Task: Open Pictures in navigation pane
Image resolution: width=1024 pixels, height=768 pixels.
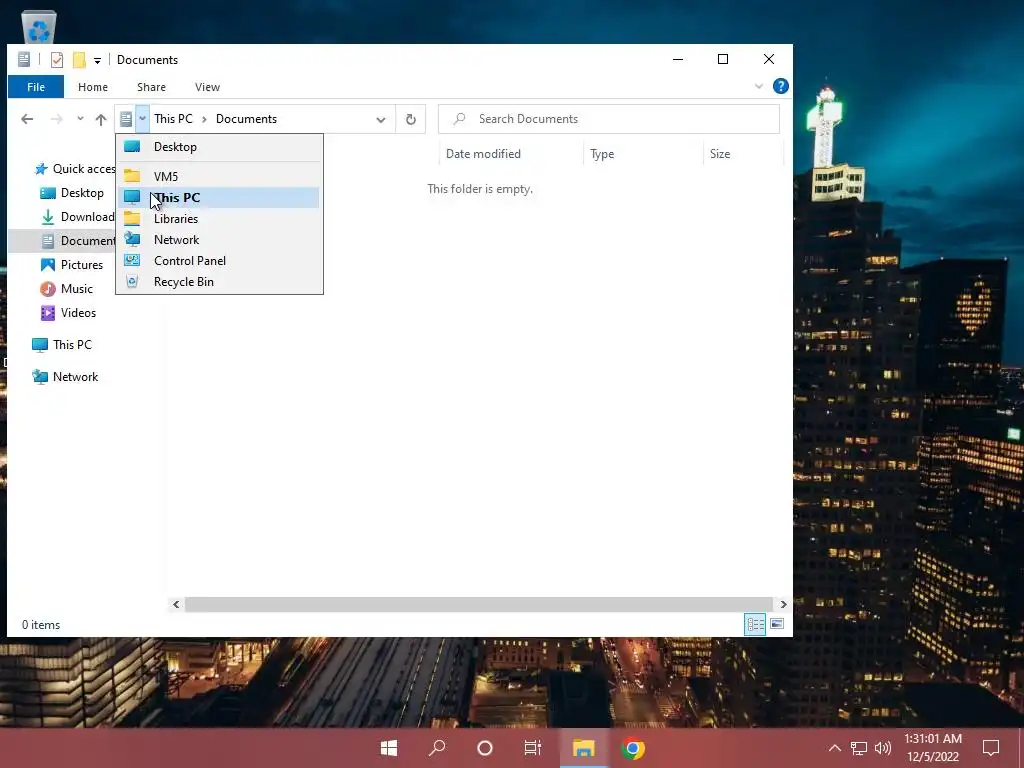Action: (x=72, y=265)
